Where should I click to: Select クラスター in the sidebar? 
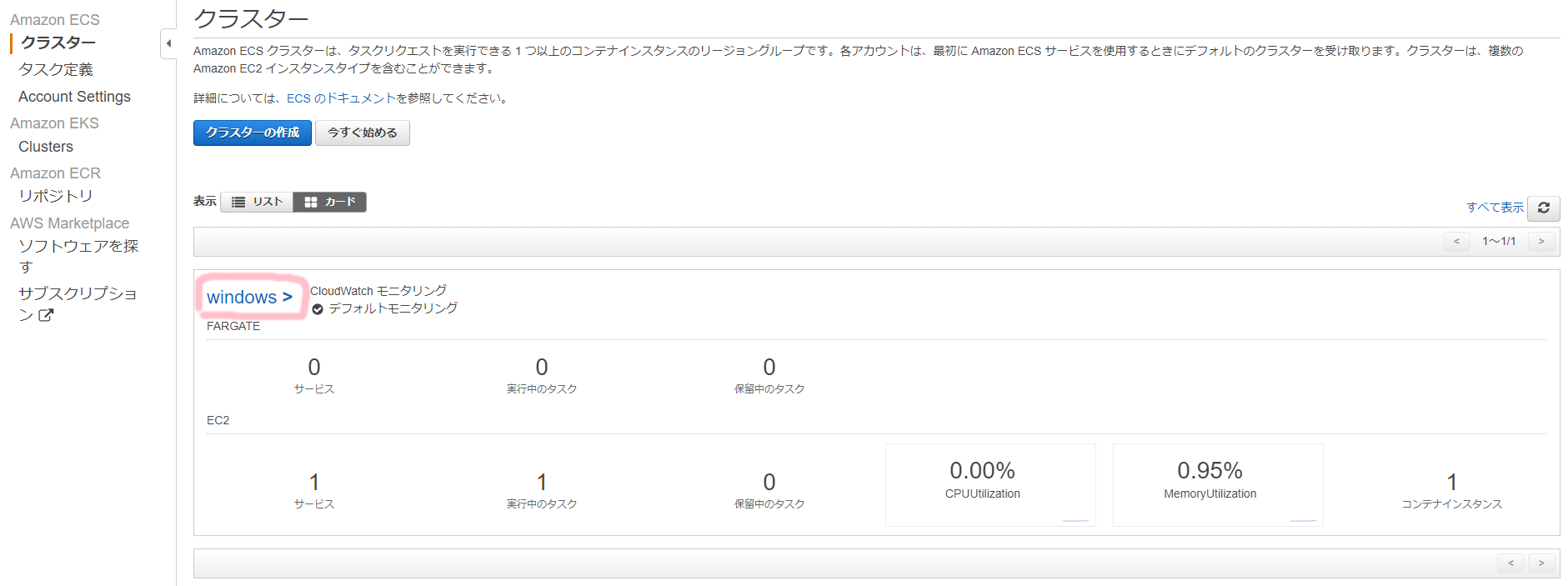(58, 43)
